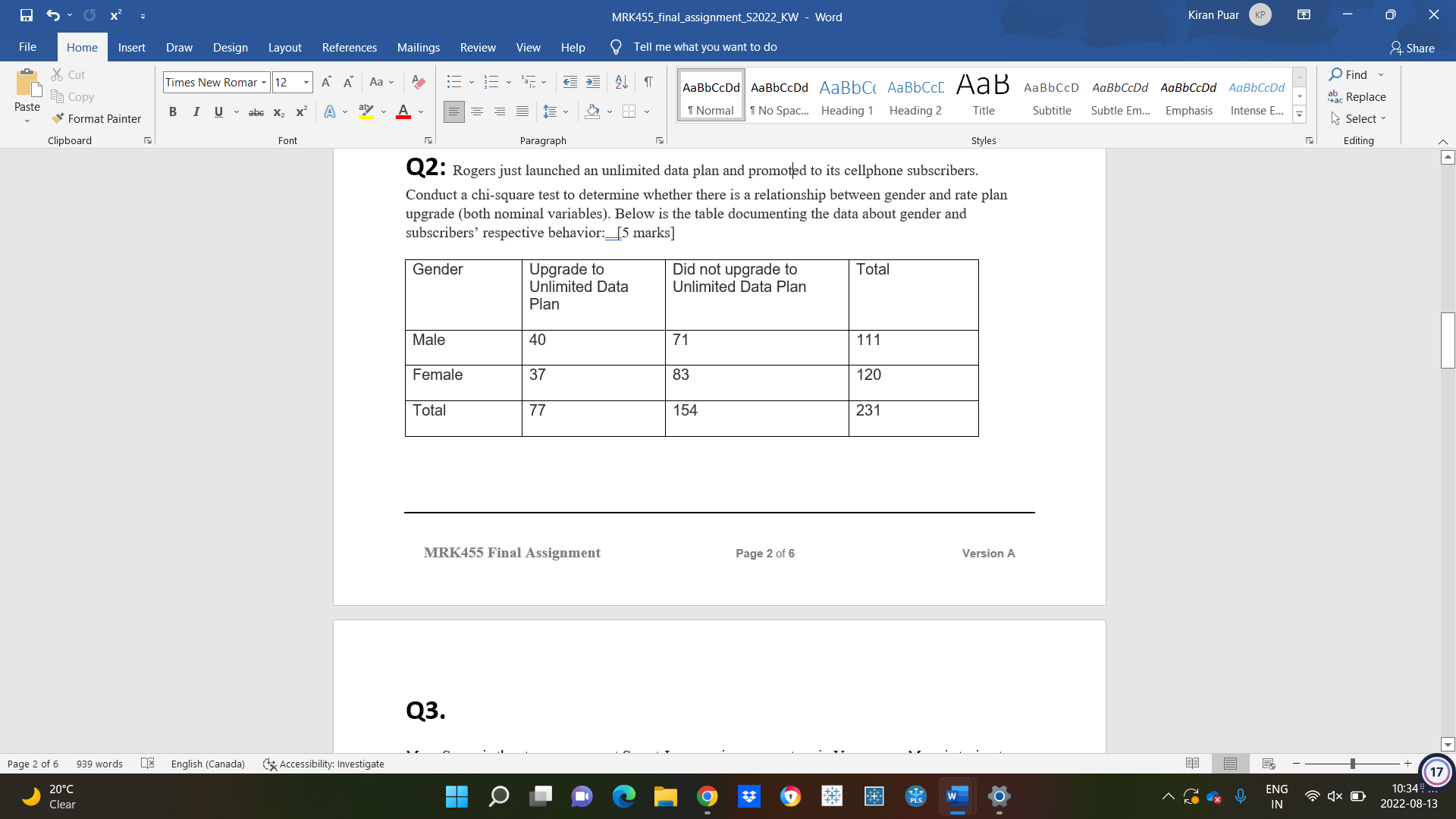Open the font size dropdown
This screenshot has height=819, width=1456.
306,82
